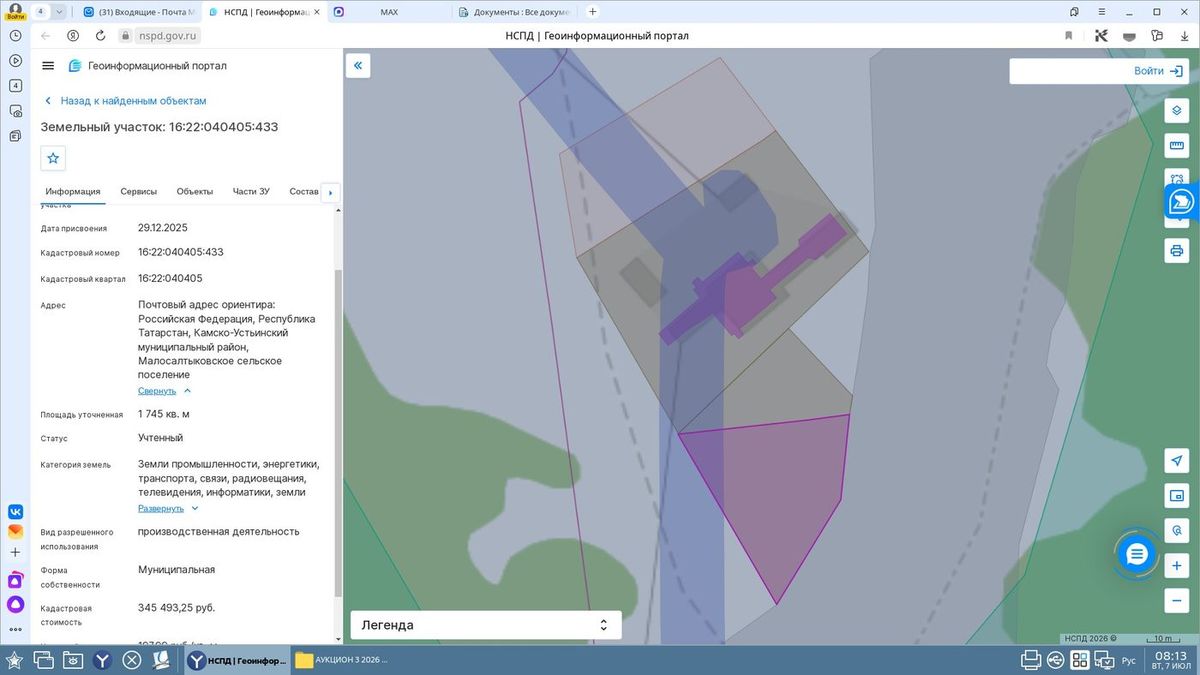Click the nspd.gov.ru address field
The image size is (1200, 675).
pos(166,35)
